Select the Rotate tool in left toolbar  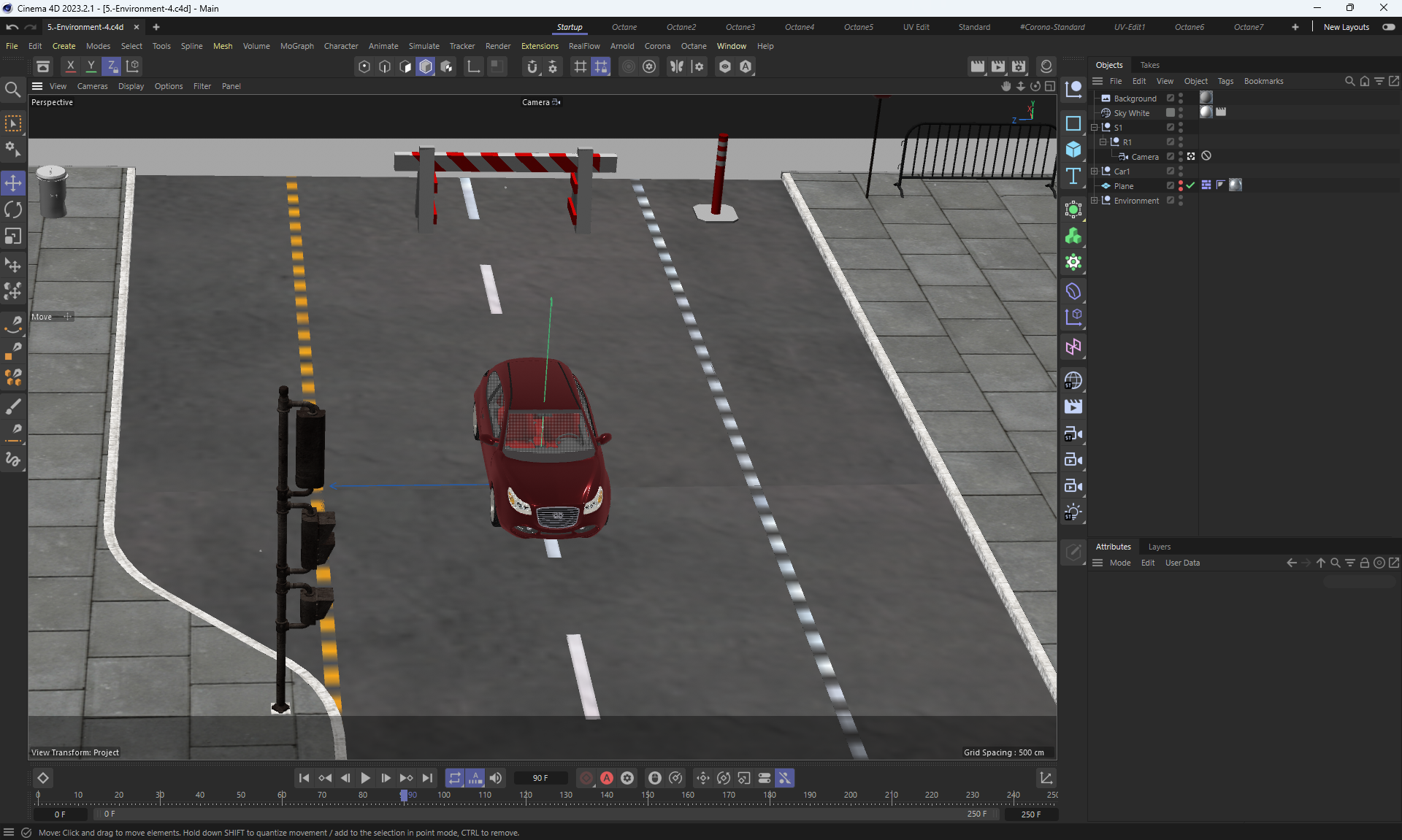(13, 210)
